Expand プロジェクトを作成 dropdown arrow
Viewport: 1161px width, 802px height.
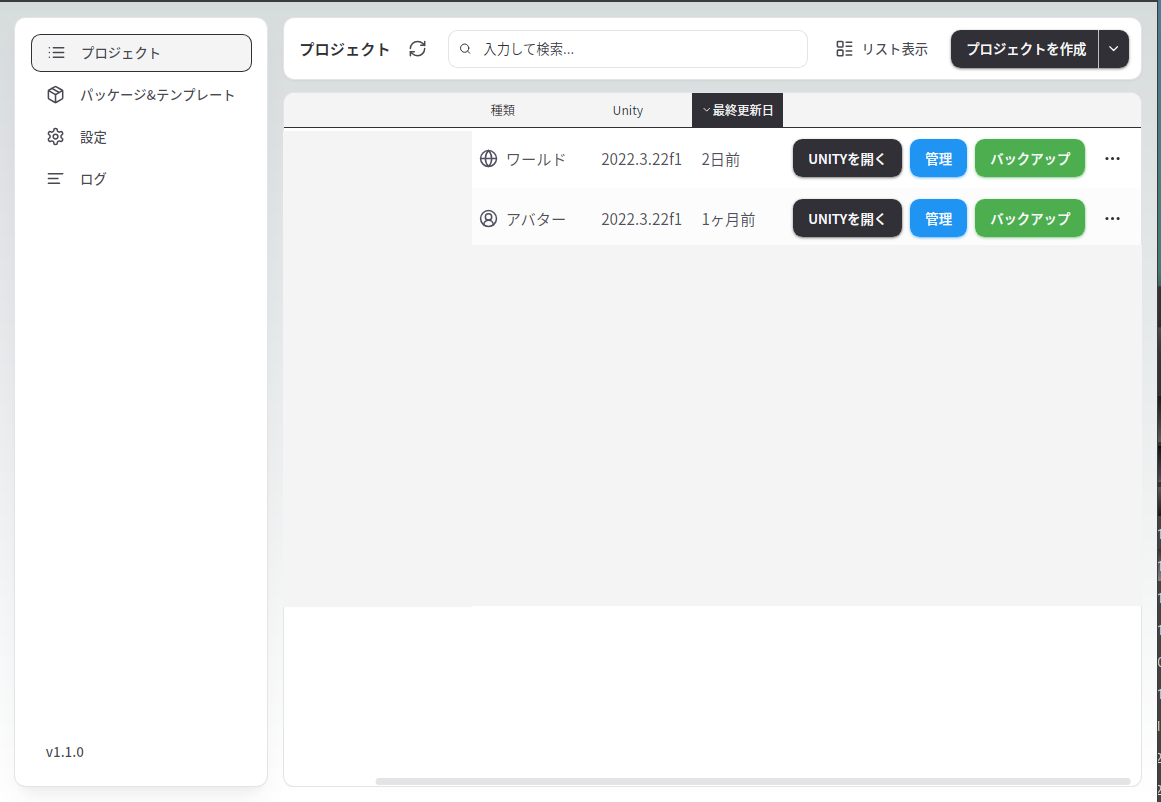[1114, 49]
